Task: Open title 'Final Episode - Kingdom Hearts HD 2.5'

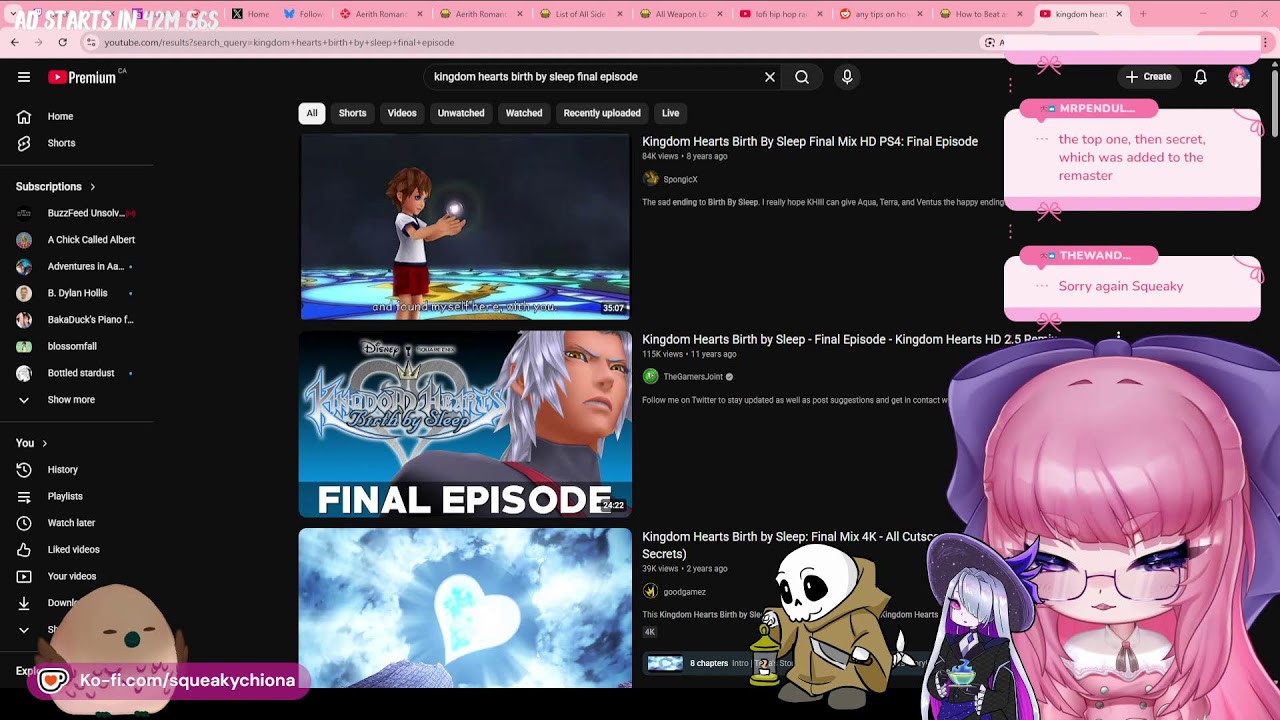Action: click(848, 340)
